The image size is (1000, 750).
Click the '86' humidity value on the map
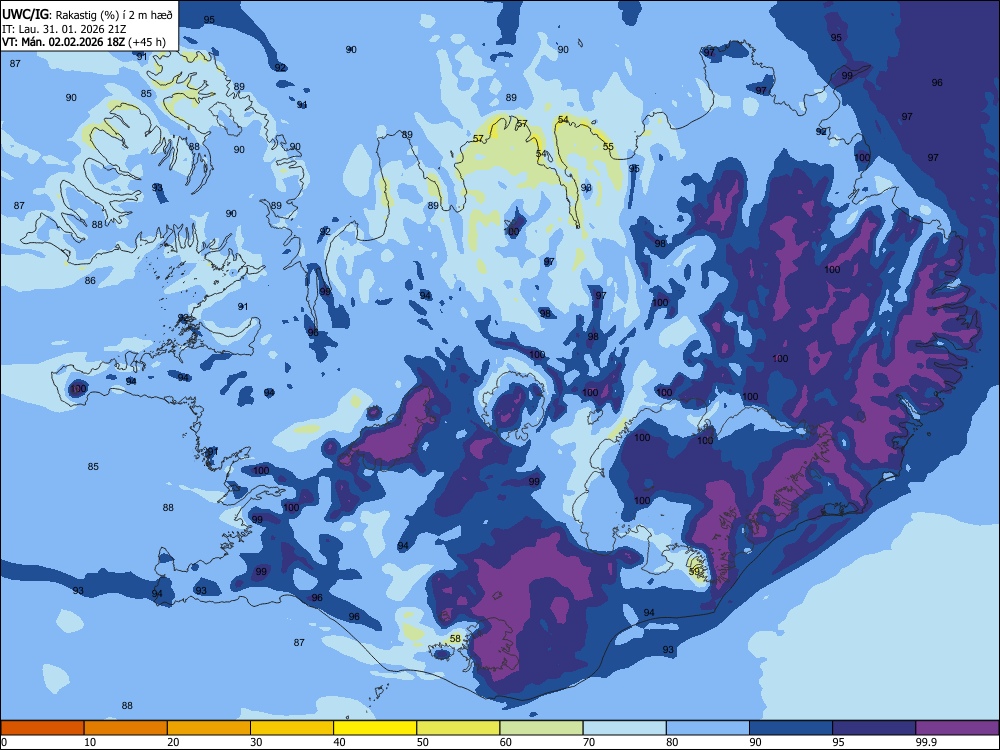(x=90, y=281)
